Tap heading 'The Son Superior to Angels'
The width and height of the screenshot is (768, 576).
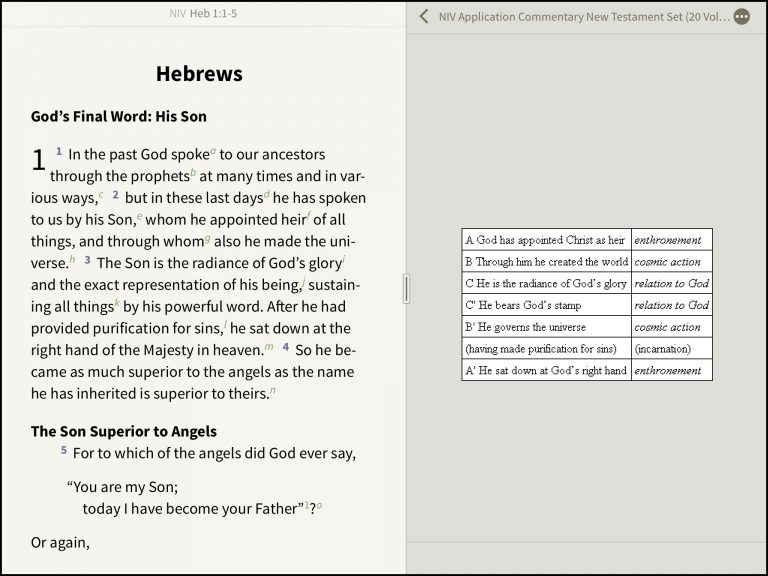click(124, 432)
